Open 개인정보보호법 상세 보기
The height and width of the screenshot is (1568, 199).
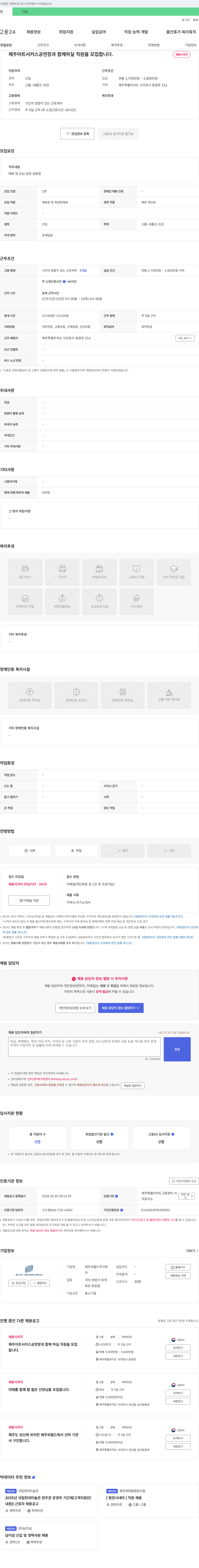coord(75,1008)
